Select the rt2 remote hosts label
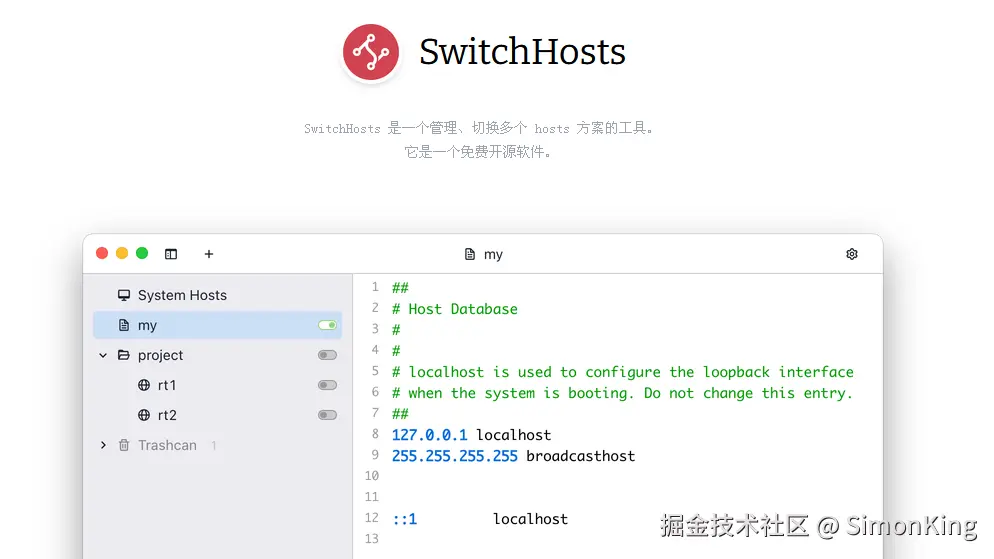Screen dimensions: 994x559 point(167,415)
